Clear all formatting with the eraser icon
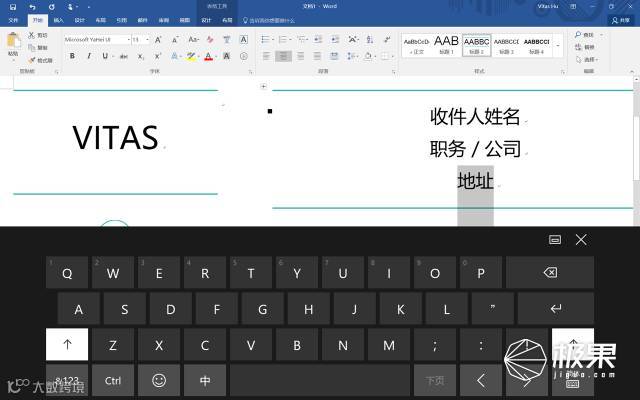Viewport: 640px width, 400px height. pos(210,40)
